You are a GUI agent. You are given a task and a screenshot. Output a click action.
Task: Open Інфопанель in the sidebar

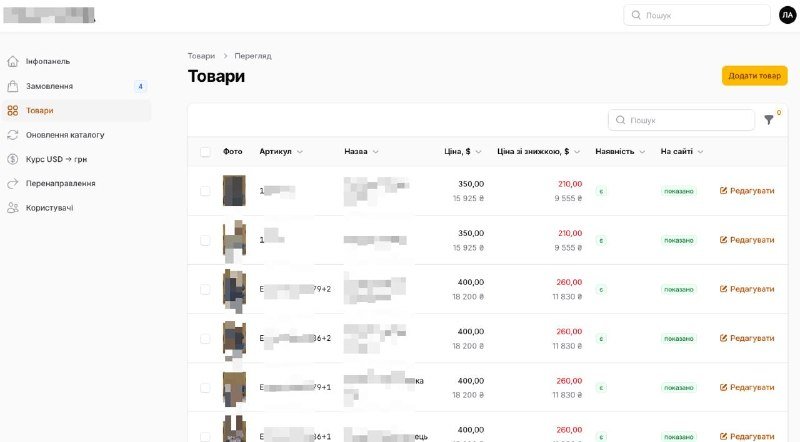point(77,61)
